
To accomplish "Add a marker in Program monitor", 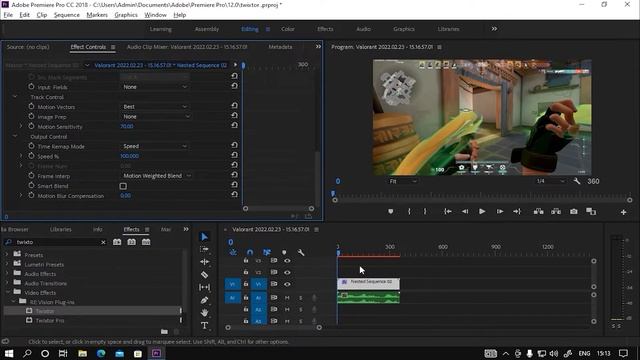I will pyautogui.click(x=391, y=211).
